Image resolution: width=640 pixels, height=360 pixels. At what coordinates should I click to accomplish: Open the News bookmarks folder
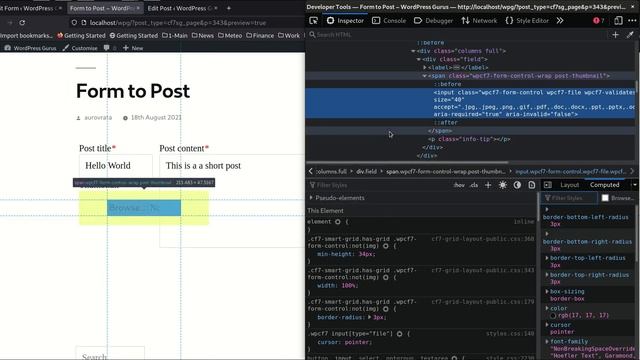(x=203, y=36)
